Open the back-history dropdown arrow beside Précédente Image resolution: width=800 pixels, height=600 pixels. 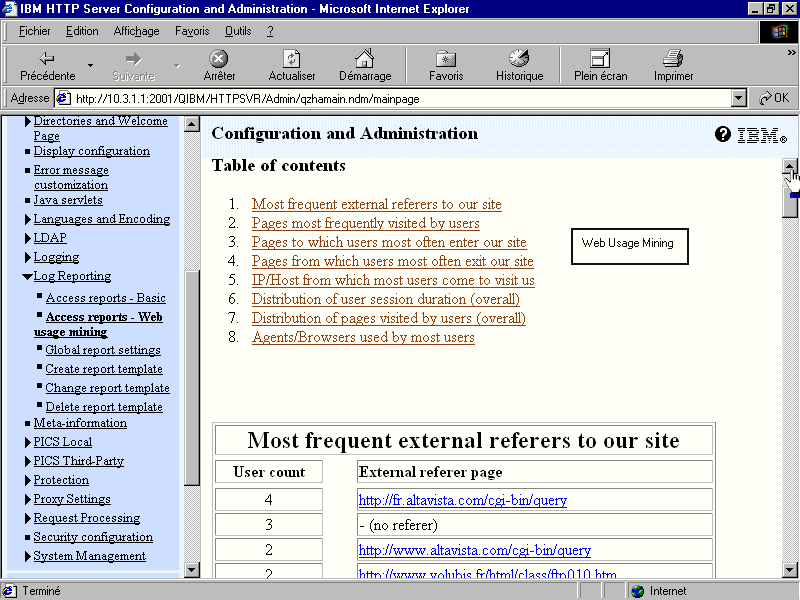(90, 65)
